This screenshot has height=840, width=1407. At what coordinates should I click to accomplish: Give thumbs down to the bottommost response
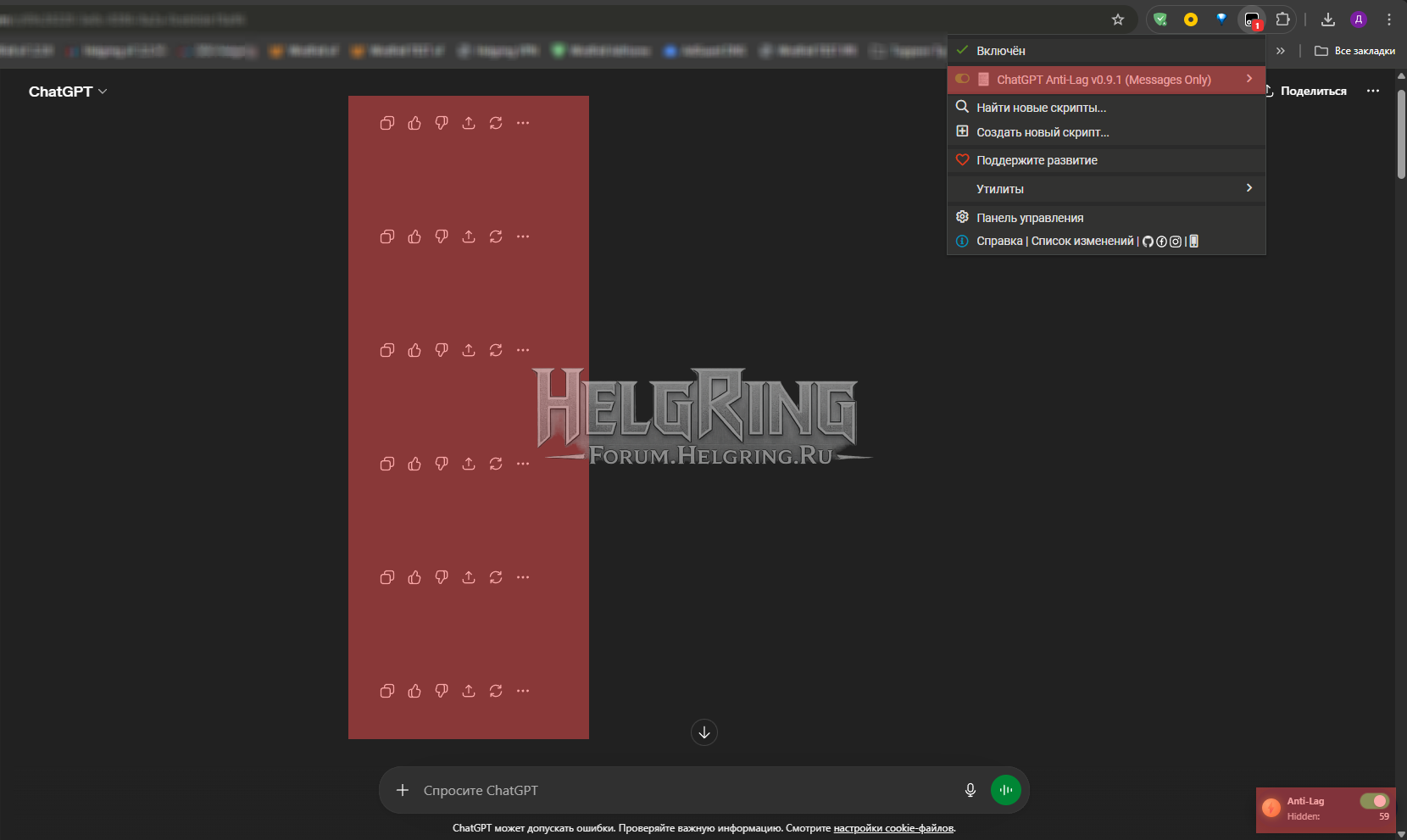coord(442,691)
